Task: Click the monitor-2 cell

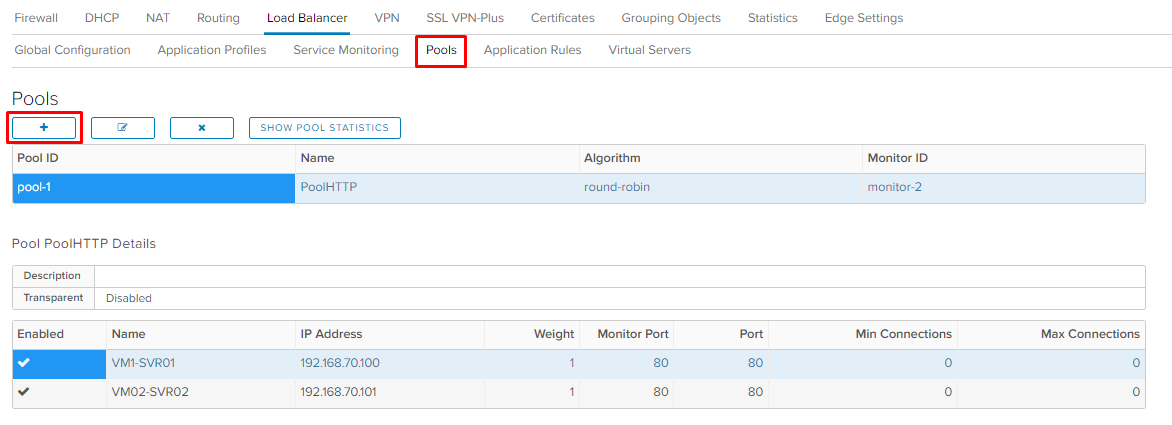Action: click(x=1004, y=187)
